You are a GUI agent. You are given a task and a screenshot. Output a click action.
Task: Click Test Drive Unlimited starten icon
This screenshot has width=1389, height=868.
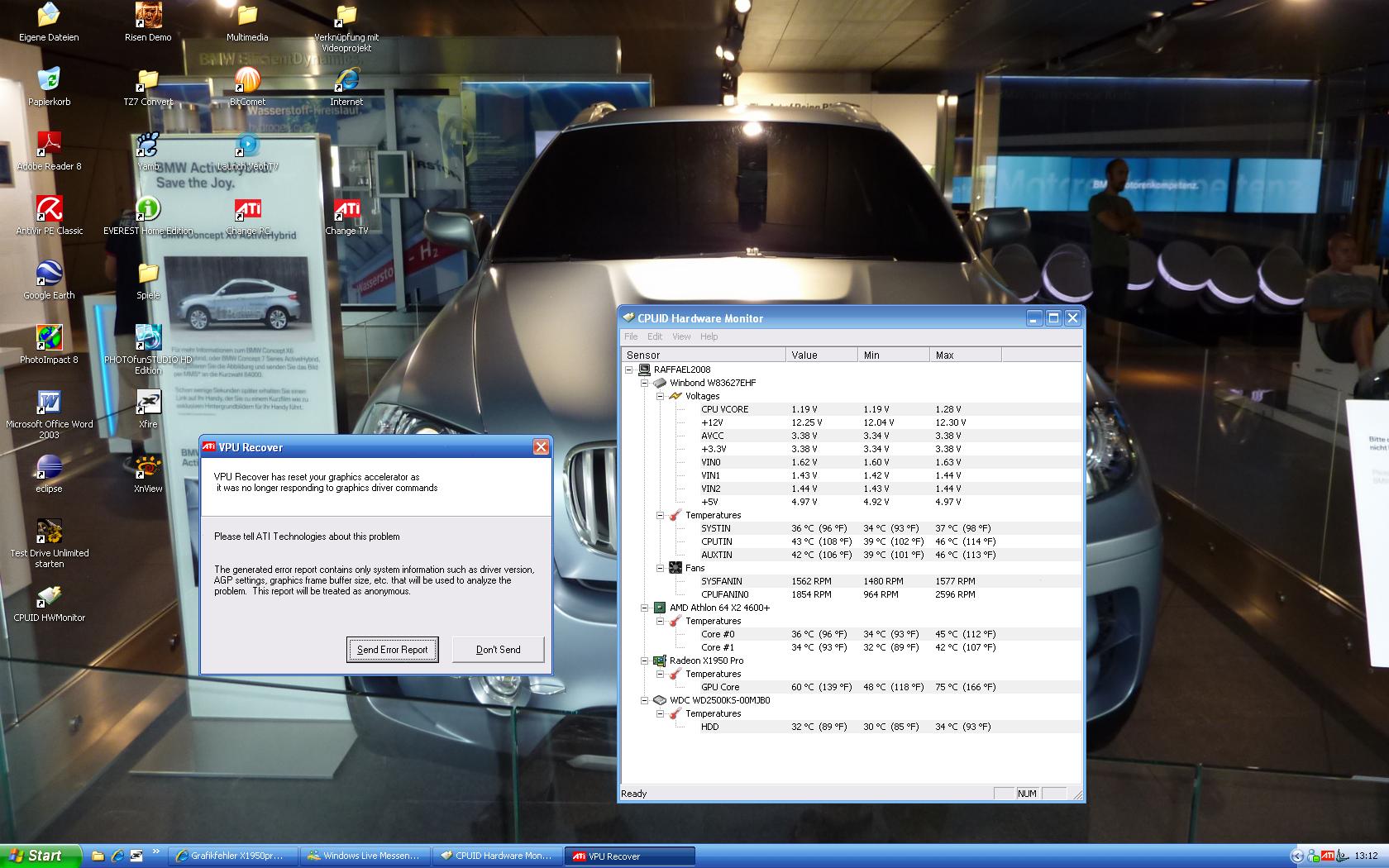pyautogui.click(x=49, y=543)
